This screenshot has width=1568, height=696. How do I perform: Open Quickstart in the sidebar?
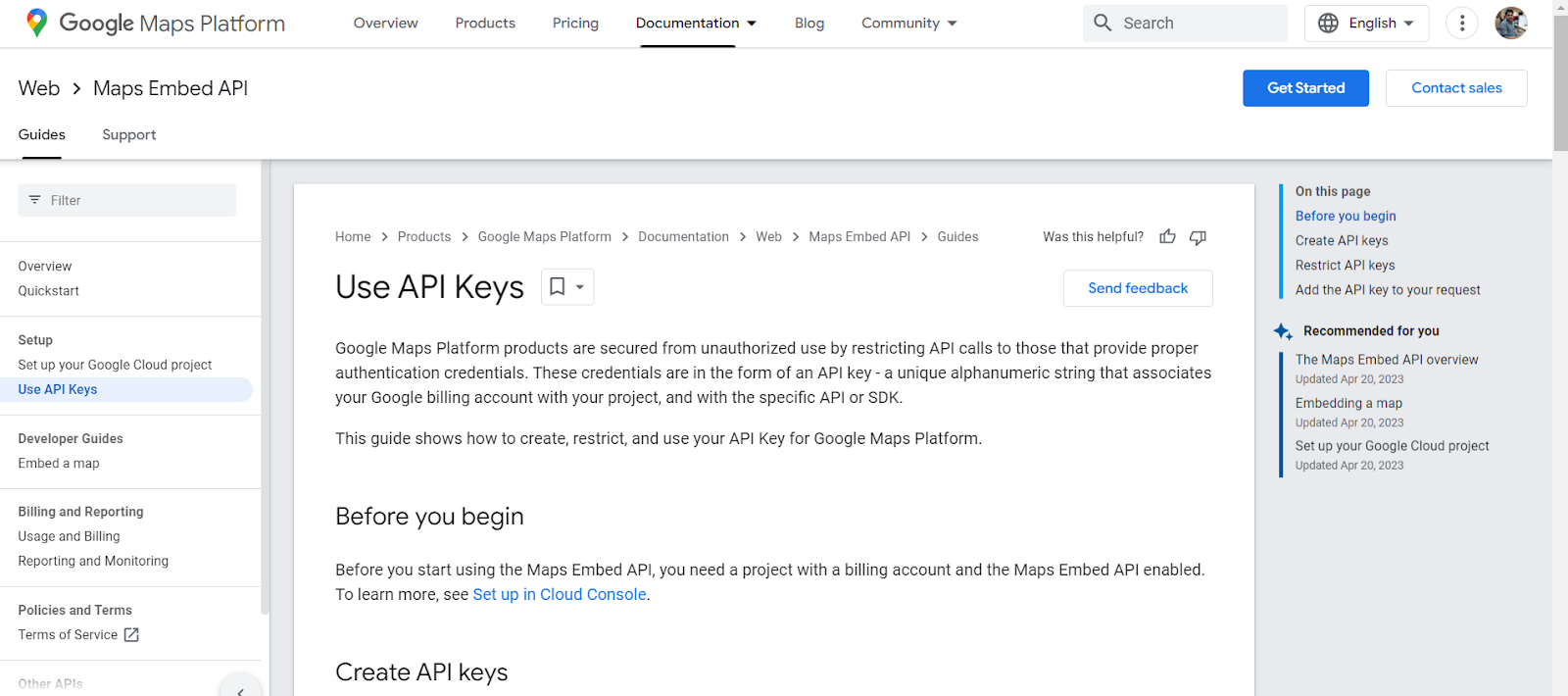click(49, 290)
